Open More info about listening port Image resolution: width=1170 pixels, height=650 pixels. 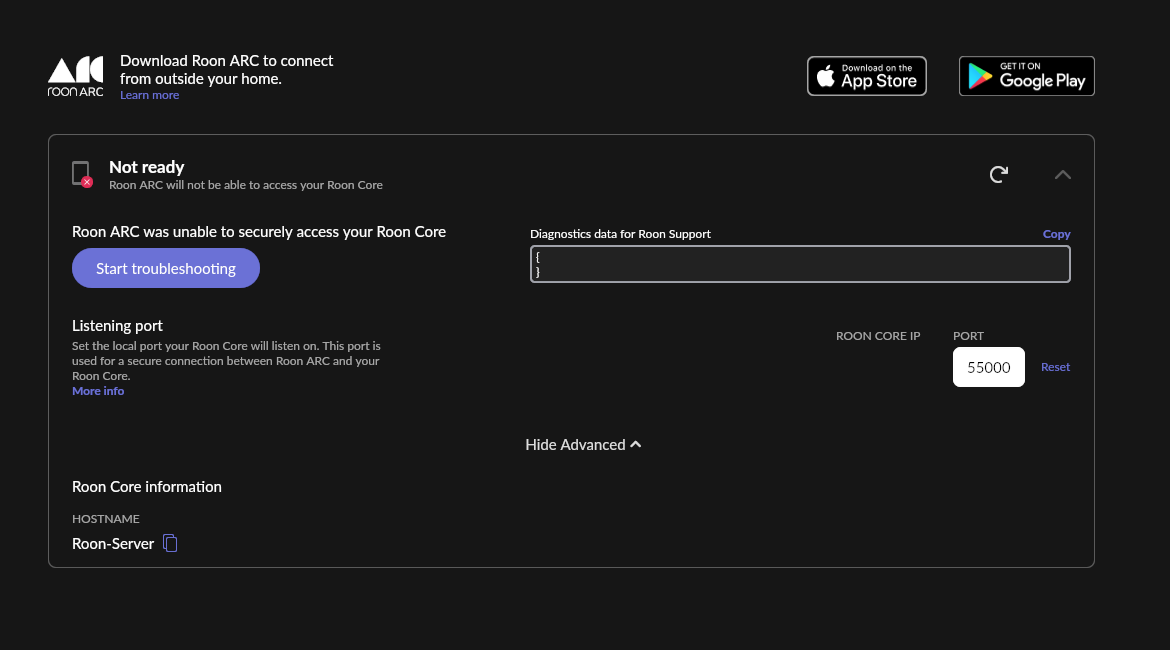98,391
